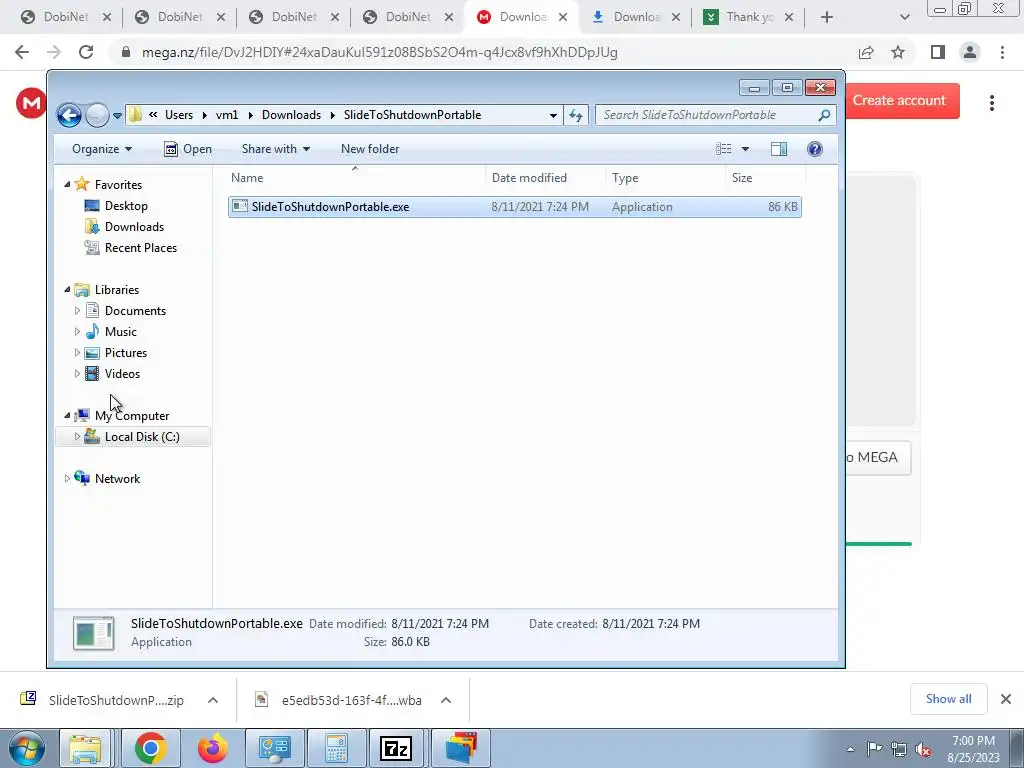Sort files by Date modified column

[x=545, y=178]
